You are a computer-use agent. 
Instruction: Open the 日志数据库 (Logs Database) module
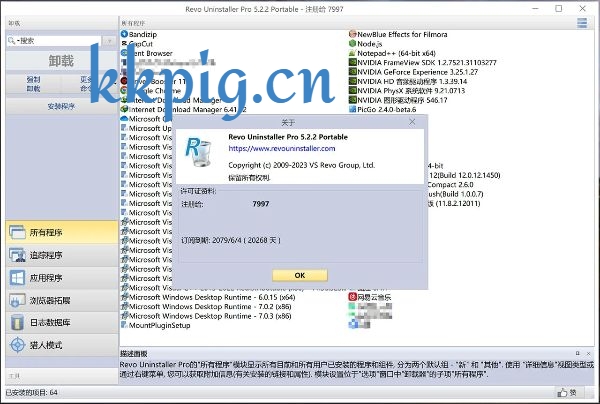tap(62, 323)
